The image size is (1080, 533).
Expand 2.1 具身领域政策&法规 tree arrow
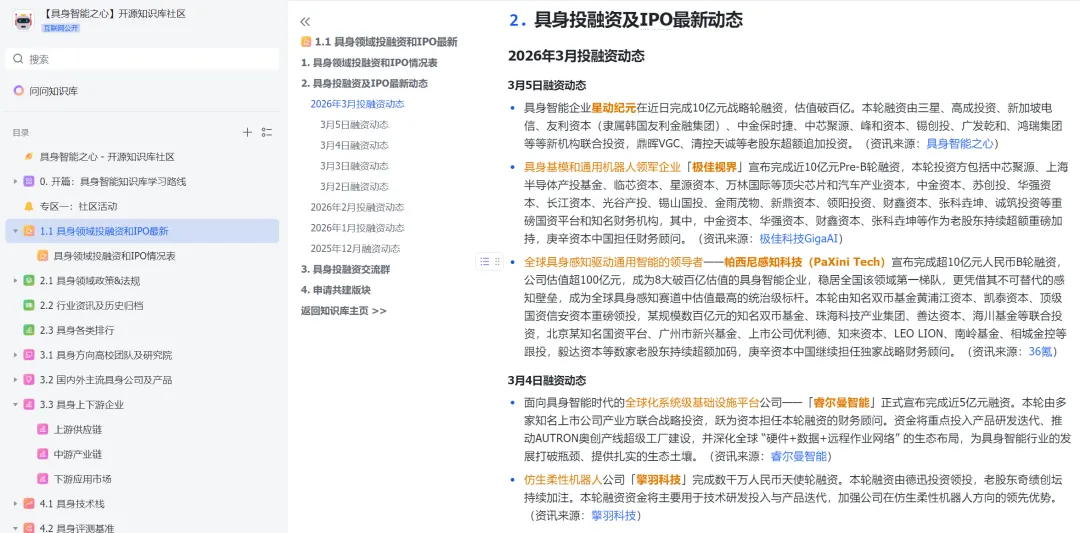(15, 281)
